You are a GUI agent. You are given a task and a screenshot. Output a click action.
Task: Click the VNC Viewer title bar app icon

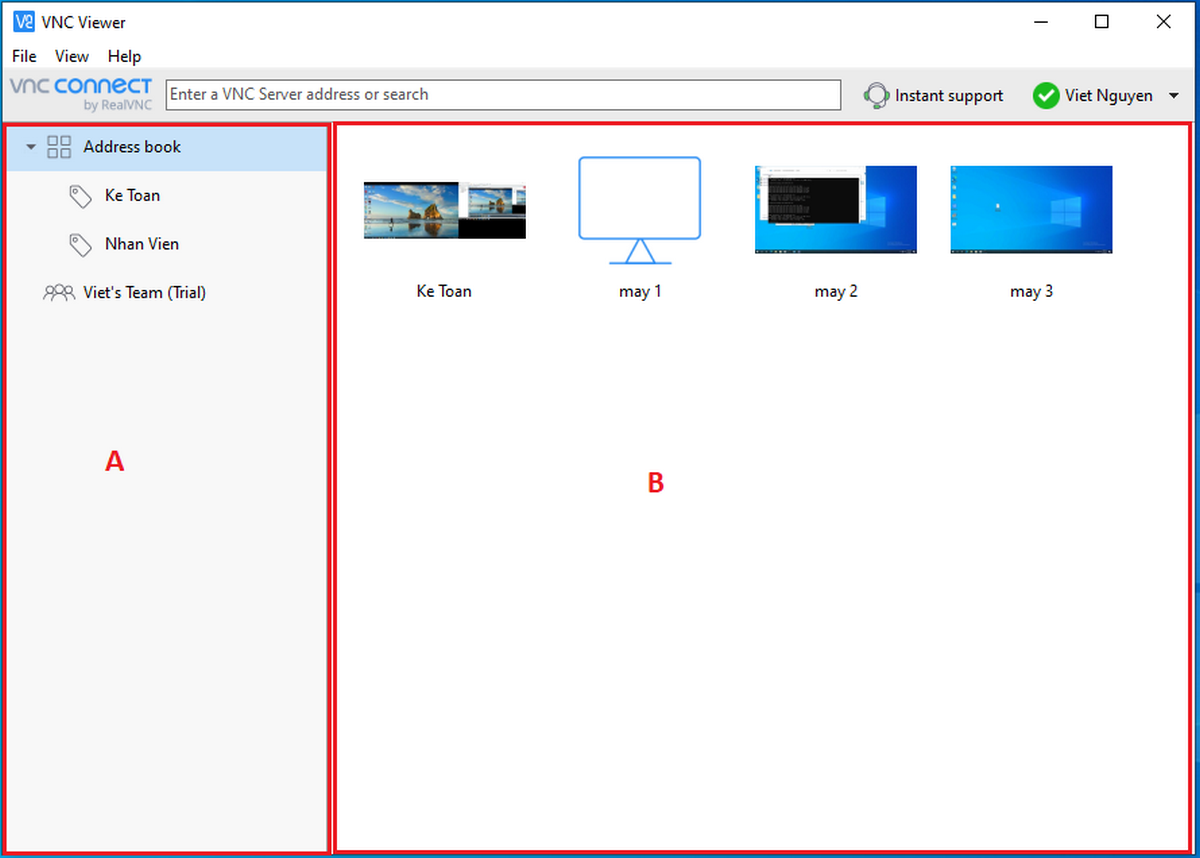[24, 22]
